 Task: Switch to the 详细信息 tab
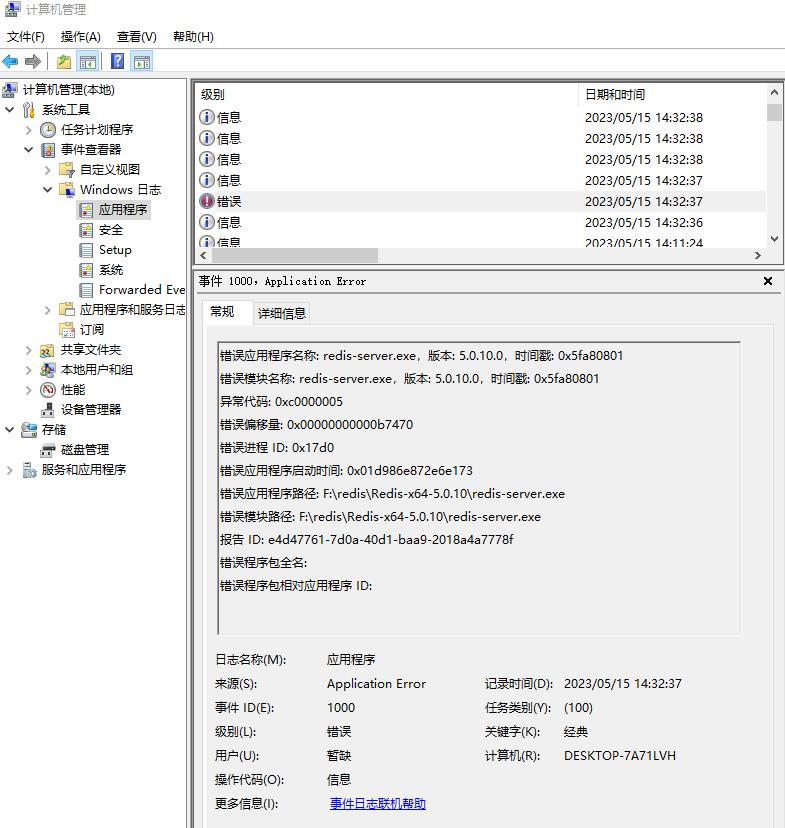[282, 313]
